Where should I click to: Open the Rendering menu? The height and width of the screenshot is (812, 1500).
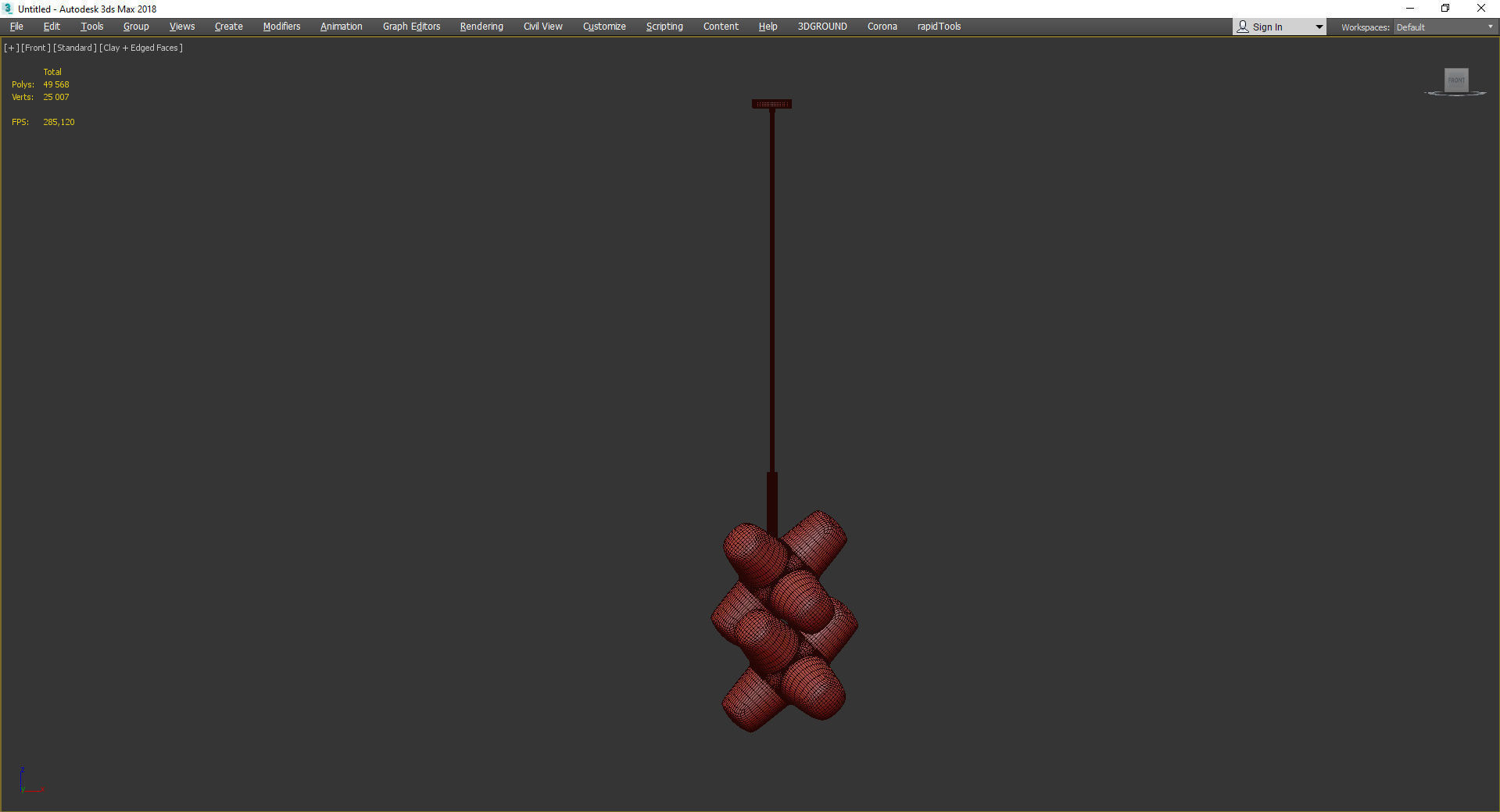pos(481,27)
